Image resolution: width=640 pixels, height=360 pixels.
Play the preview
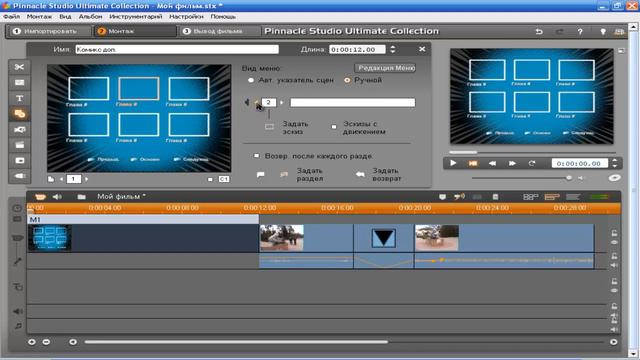pos(453,163)
